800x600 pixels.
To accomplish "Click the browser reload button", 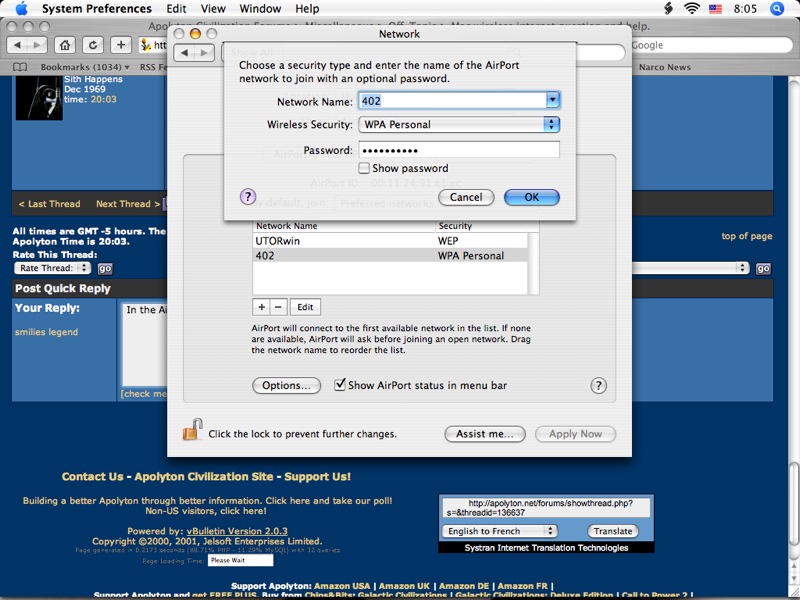I will pos(92,45).
